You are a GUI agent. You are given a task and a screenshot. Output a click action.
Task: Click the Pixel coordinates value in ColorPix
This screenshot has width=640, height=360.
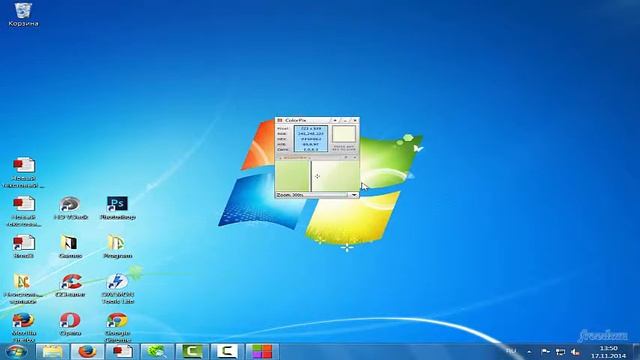coord(311,128)
